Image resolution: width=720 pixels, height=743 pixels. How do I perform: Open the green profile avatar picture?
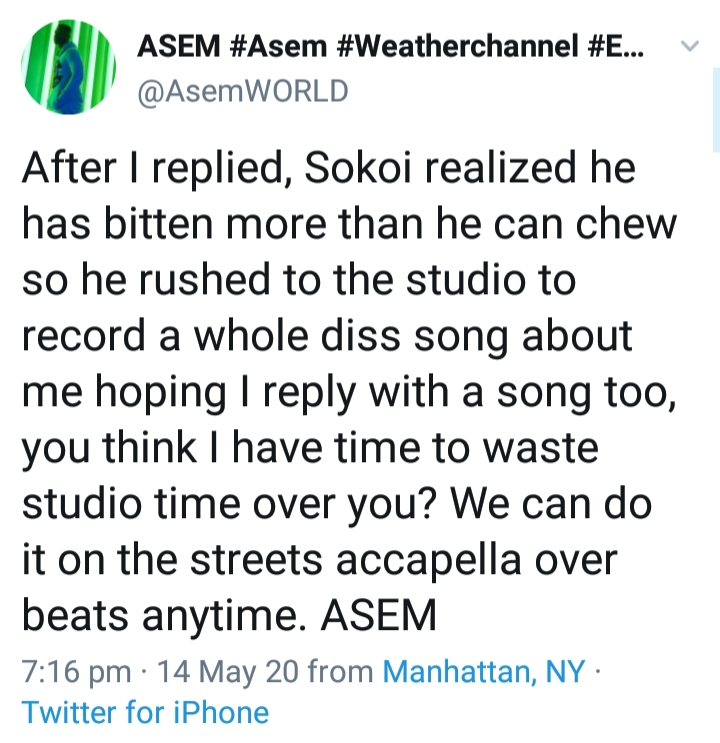tap(69, 67)
